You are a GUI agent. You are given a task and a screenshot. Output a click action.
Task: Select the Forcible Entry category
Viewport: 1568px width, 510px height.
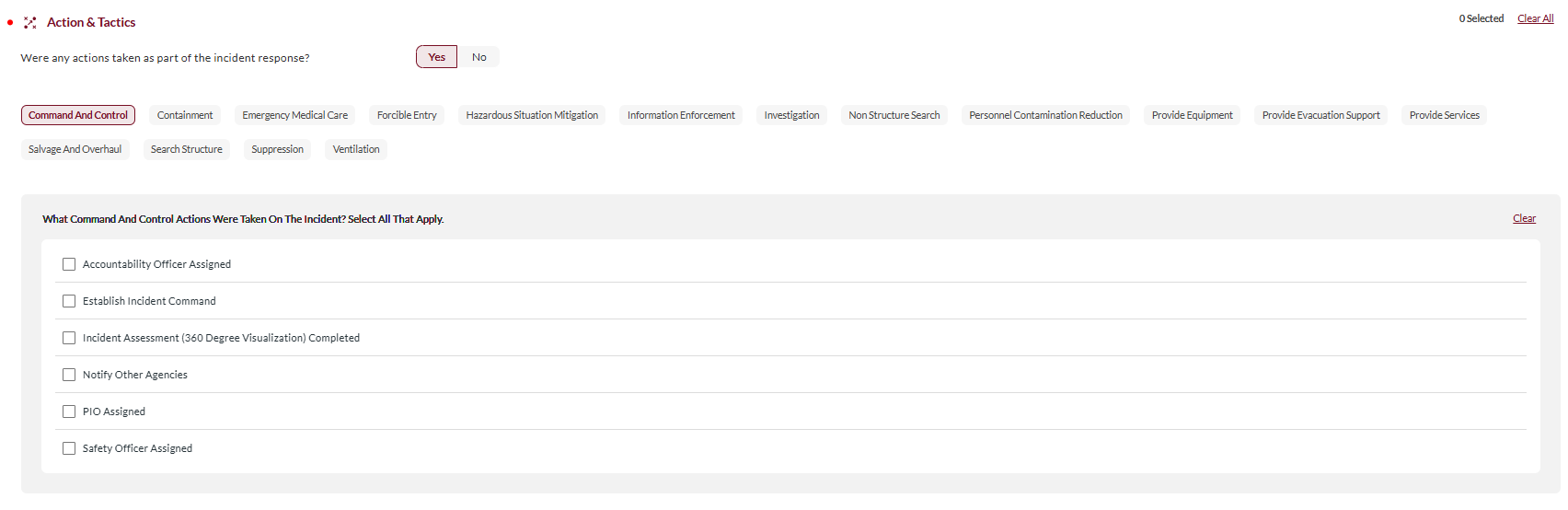point(407,115)
